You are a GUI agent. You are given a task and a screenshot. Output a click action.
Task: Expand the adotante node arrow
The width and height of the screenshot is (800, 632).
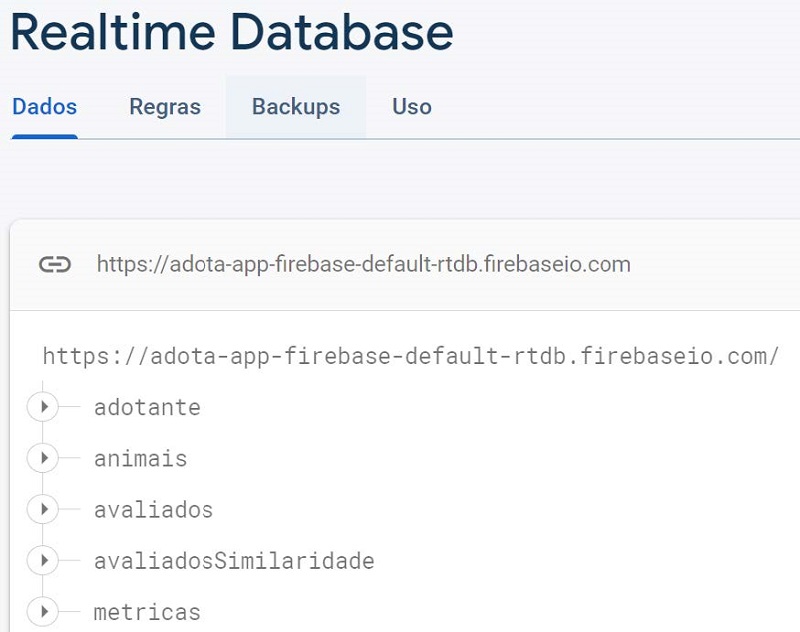[43, 407]
